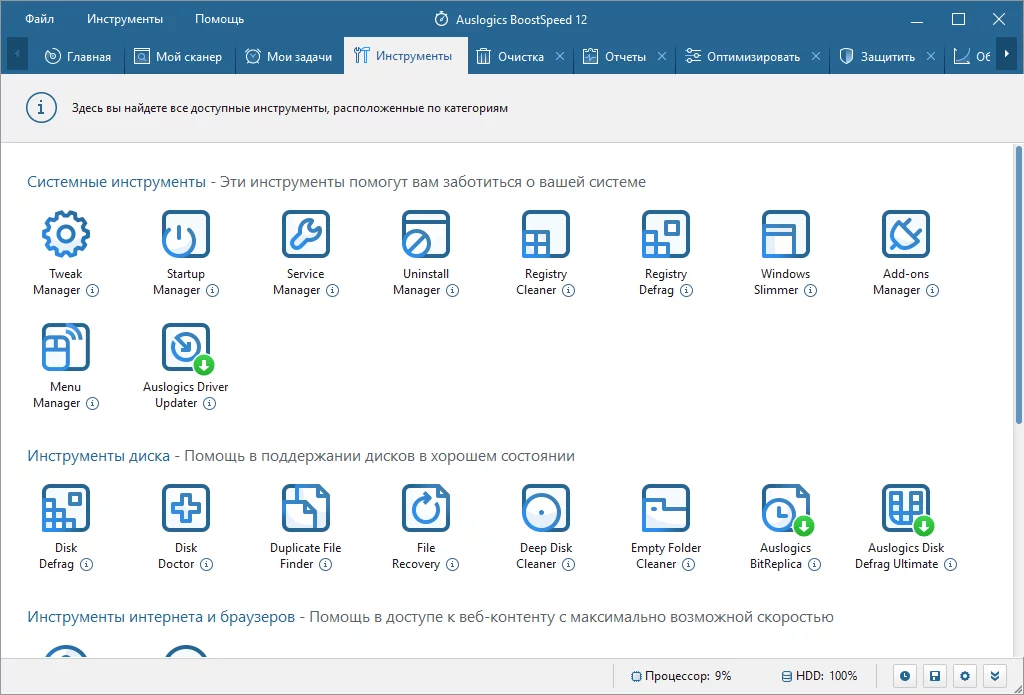Launch Duplicate File Finder

click(306, 508)
